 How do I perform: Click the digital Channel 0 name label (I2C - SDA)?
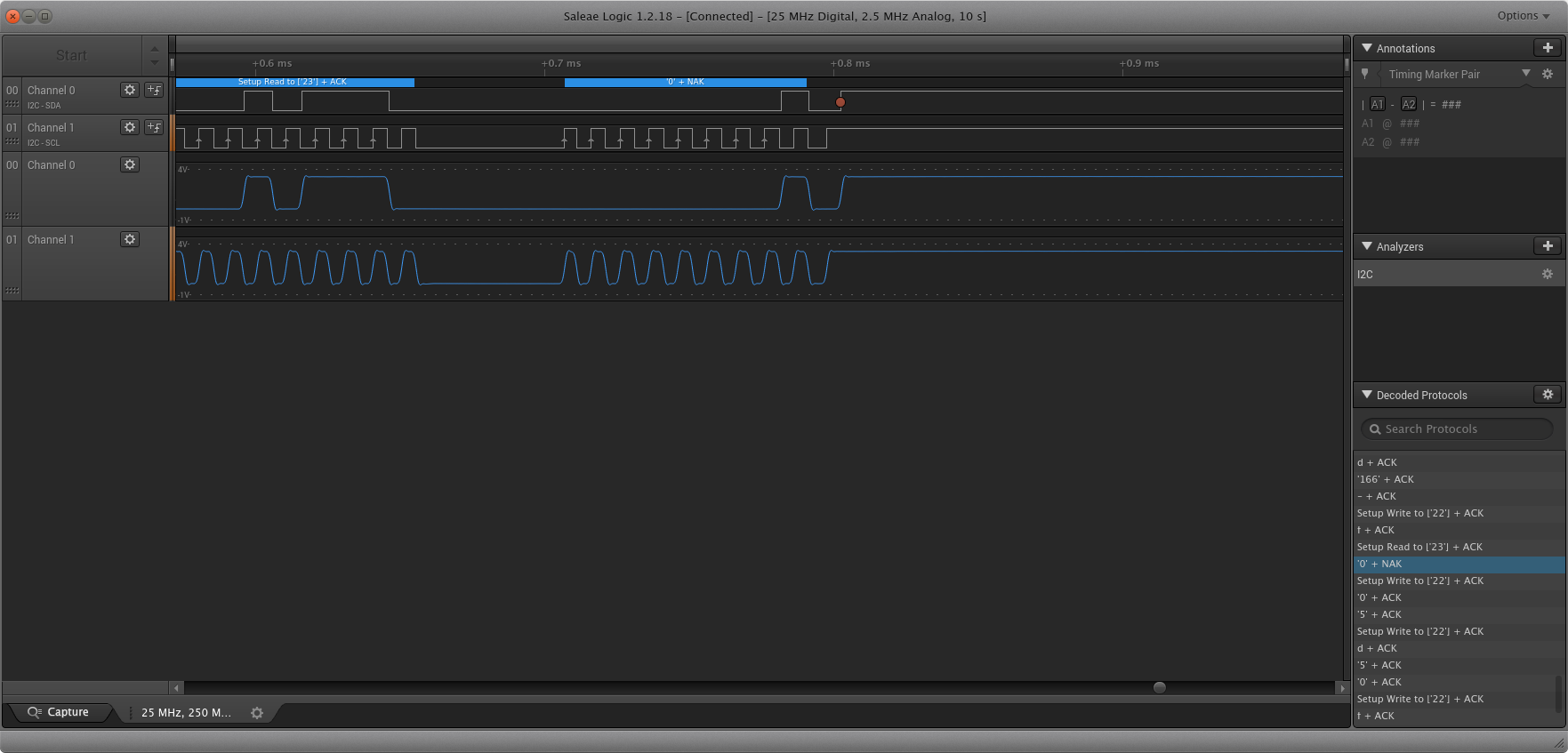[52, 90]
